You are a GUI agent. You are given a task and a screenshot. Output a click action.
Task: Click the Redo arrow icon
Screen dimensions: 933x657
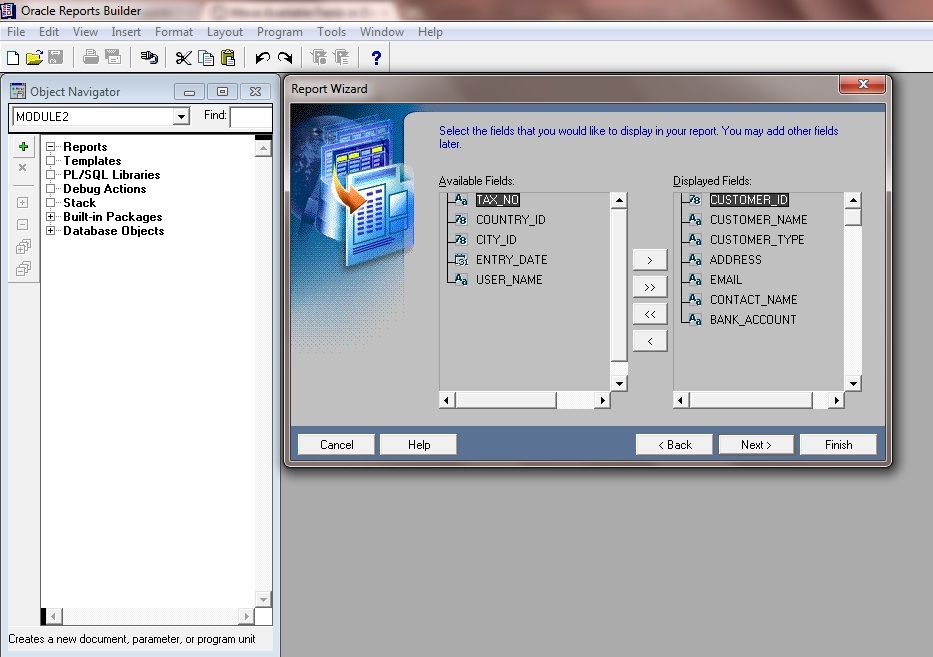pyautogui.click(x=285, y=58)
